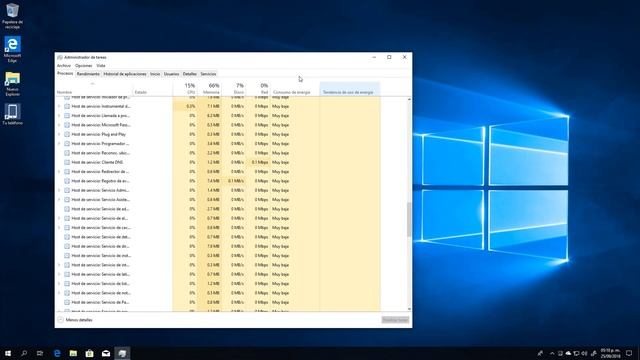
Task: Click Menos detalles to collapse the view
Action: click(x=76, y=320)
